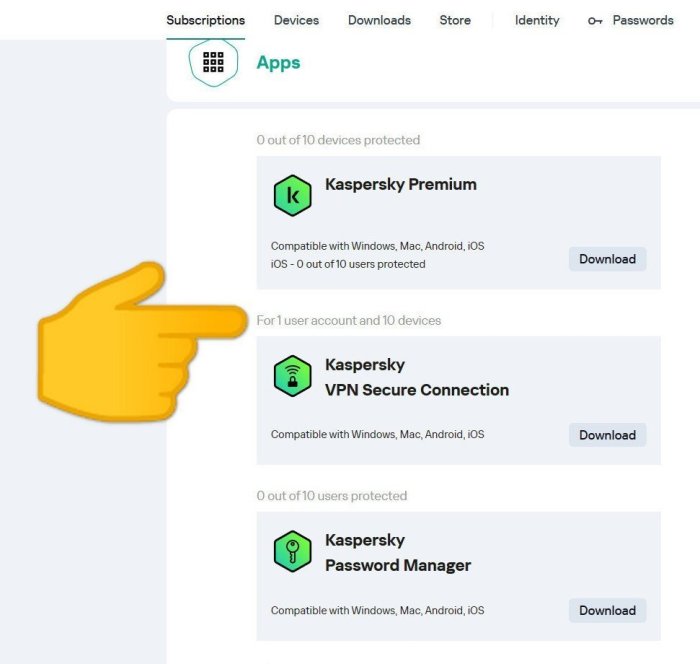Click the Password Manager title text
The image size is (700, 664).
pyautogui.click(x=397, y=565)
